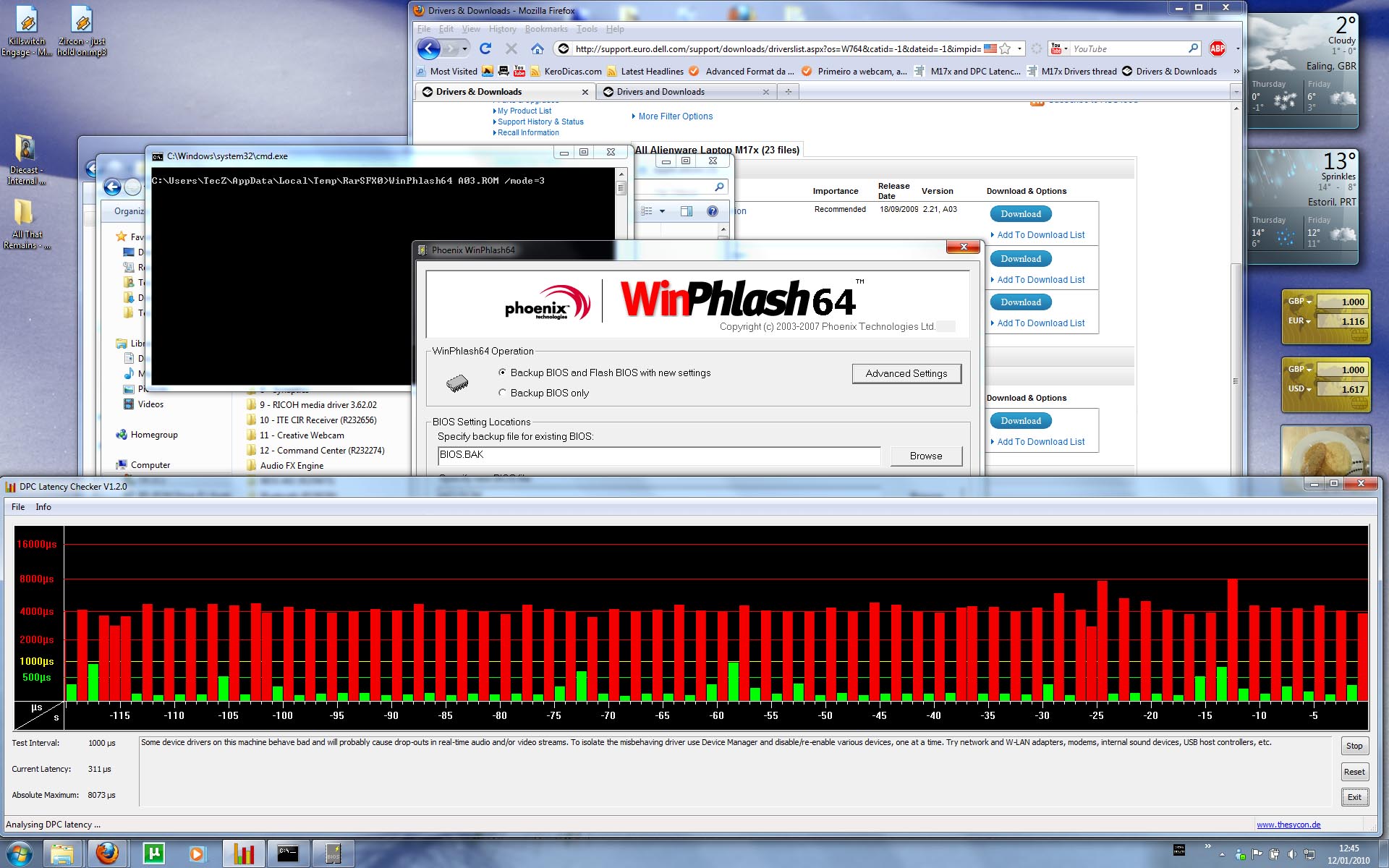This screenshot has height=868, width=1389.
Task: Click More Filter Options link
Action: [x=675, y=116]
